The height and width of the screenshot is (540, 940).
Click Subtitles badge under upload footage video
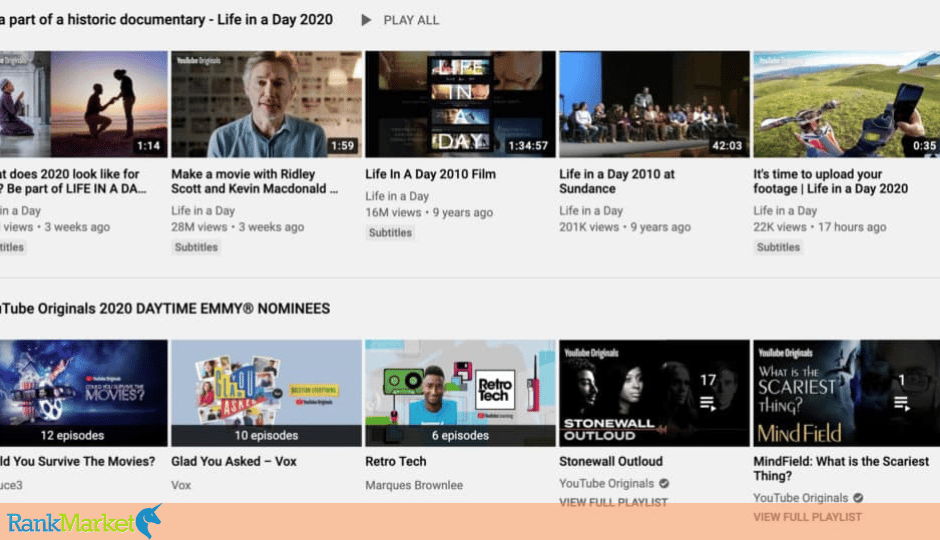point(778,247)
